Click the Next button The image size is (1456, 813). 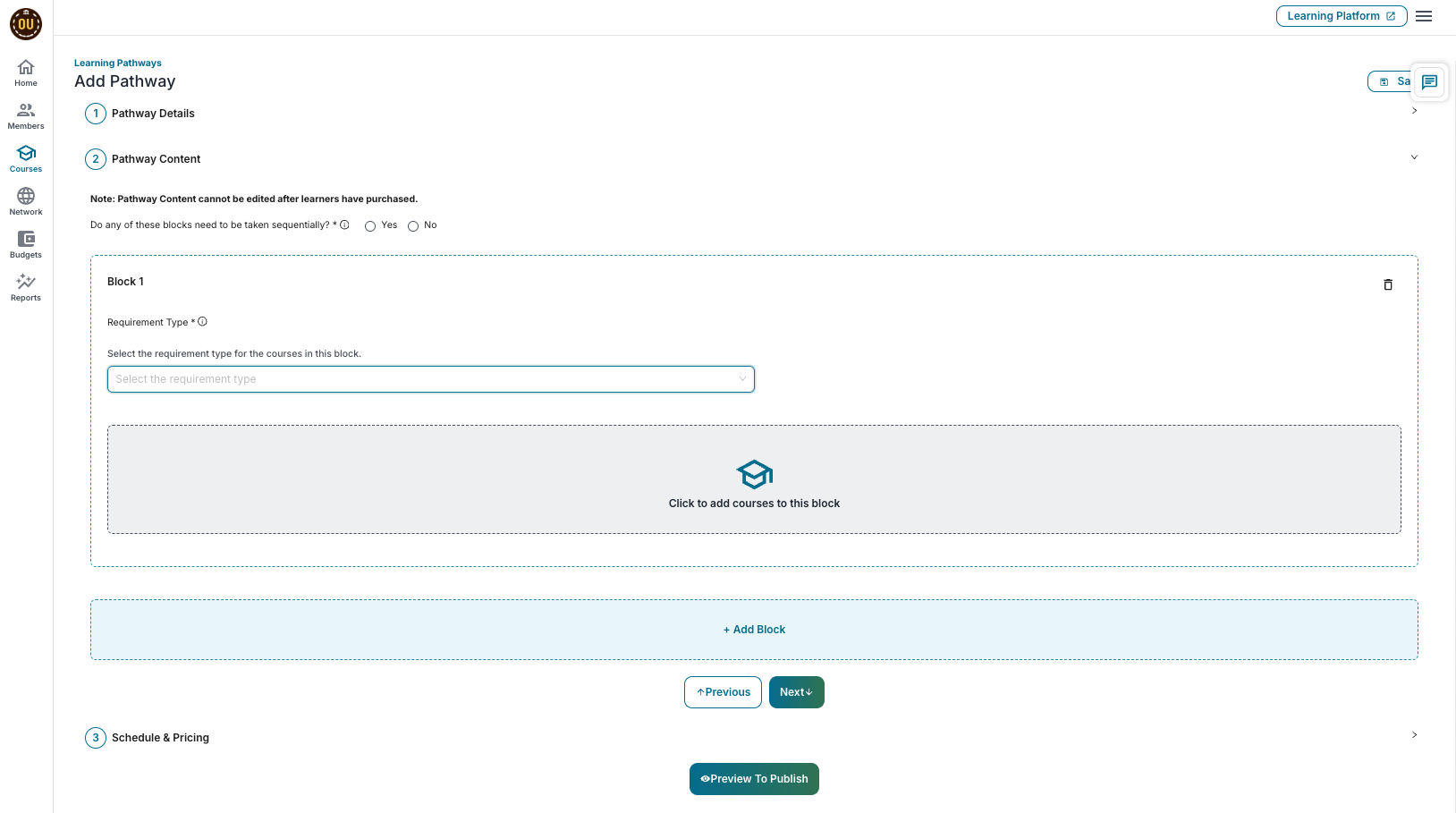coord(797,692)
